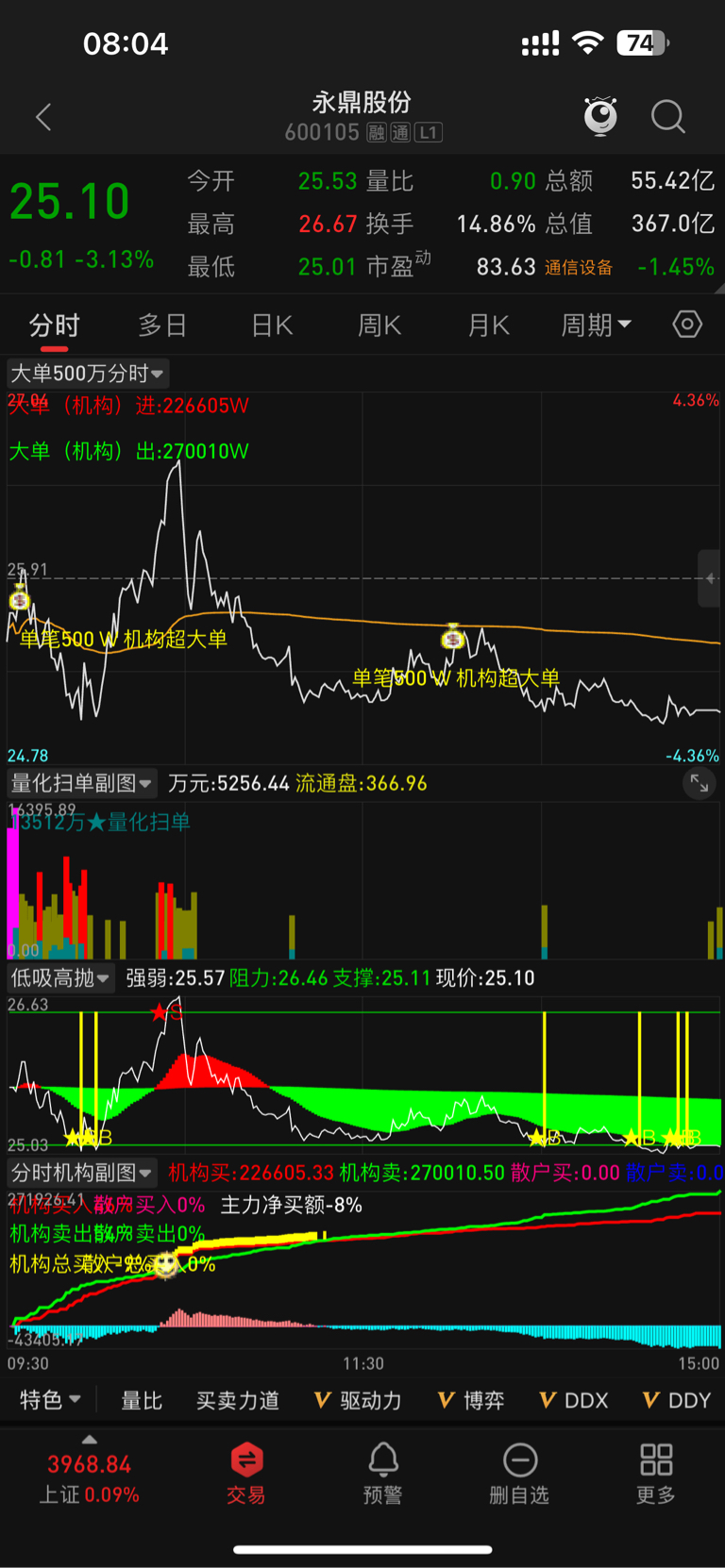Expand the side panel arrow on chart edge

(x=711, y=578)
